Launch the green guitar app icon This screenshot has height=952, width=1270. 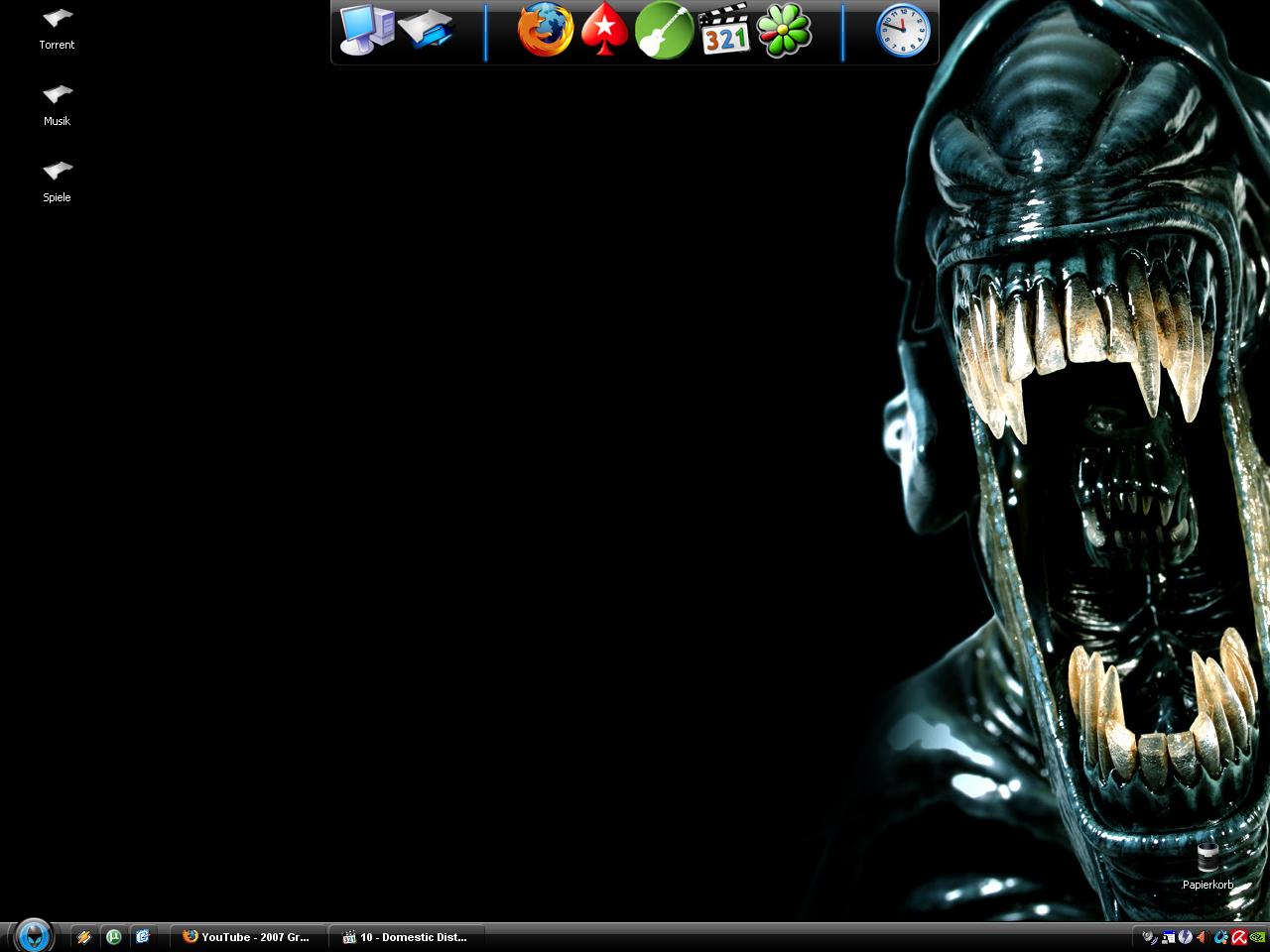tap(664, 30)
